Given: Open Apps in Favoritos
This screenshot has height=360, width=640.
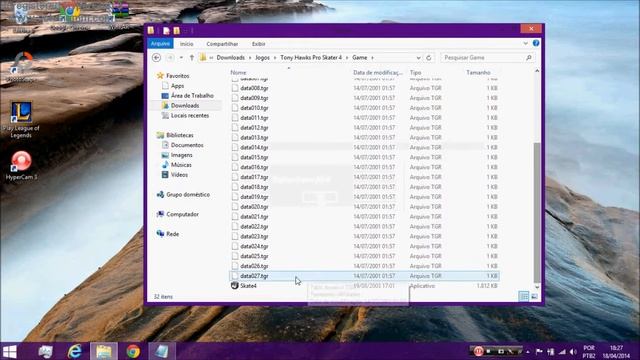Looking at the screenshot, I should pyautogui.click(x=177, y=86).
